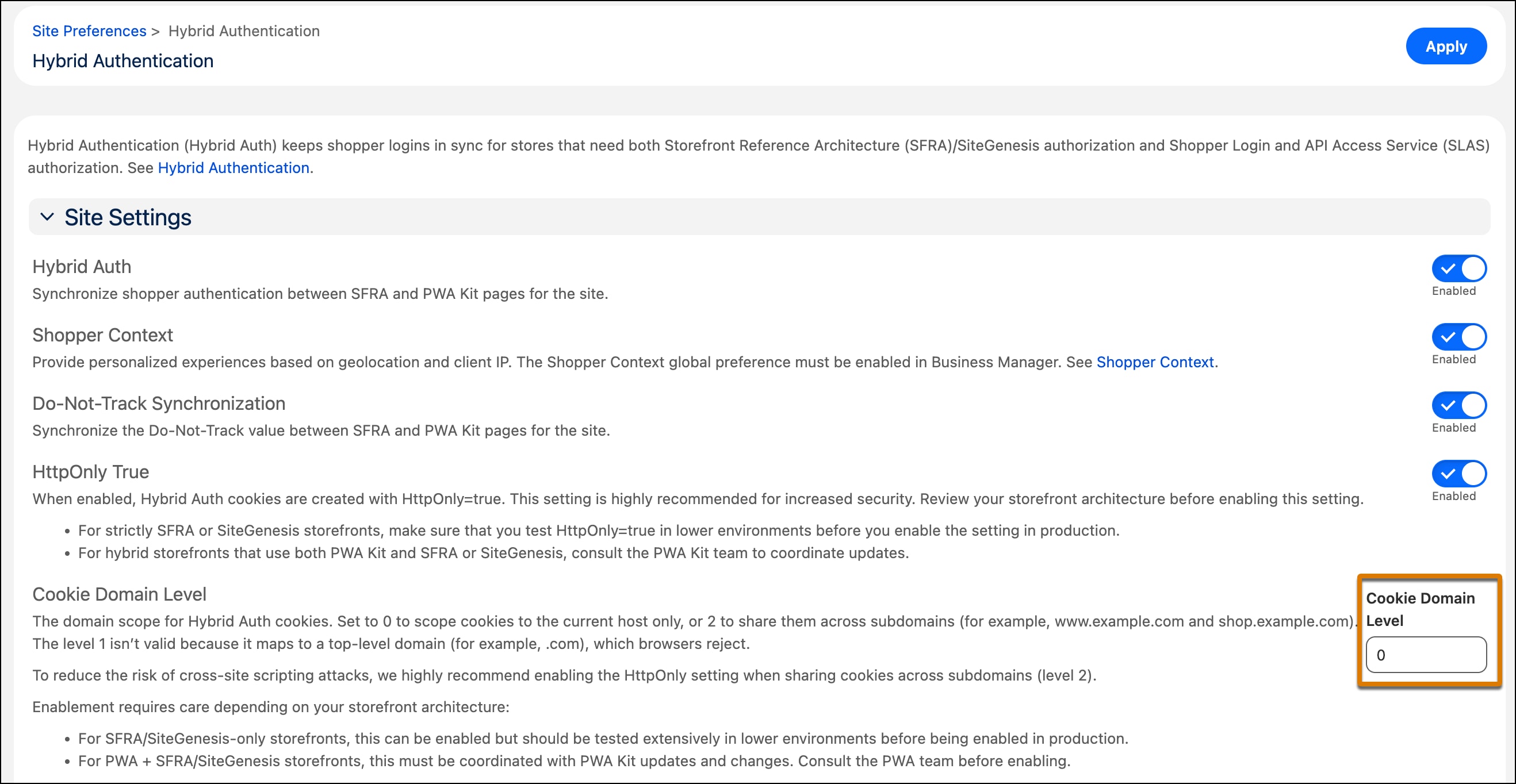Click the Site Settings section heading
Viewport: 1516px width, 784px height.
128,217
